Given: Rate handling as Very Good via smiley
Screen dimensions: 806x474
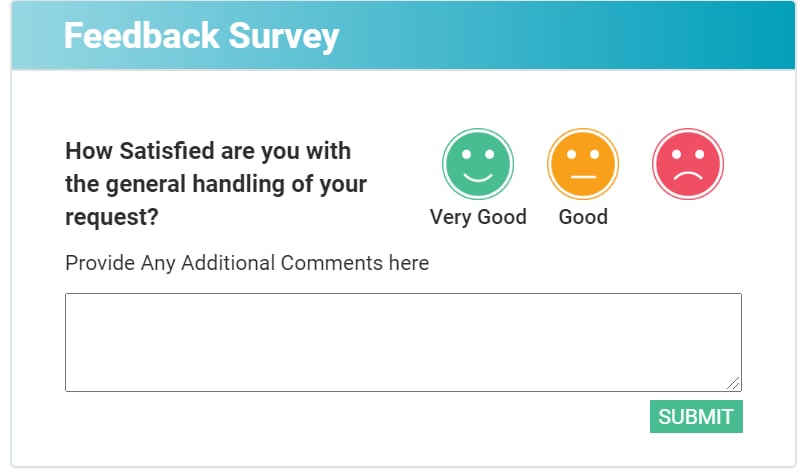Looking at the screenshot, I should tap(478, 164).
